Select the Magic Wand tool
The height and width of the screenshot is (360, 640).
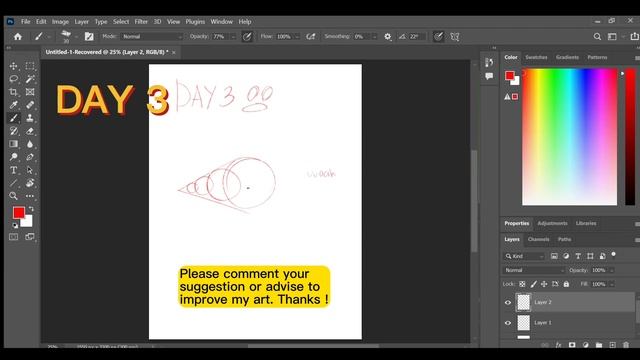point(30,79)
